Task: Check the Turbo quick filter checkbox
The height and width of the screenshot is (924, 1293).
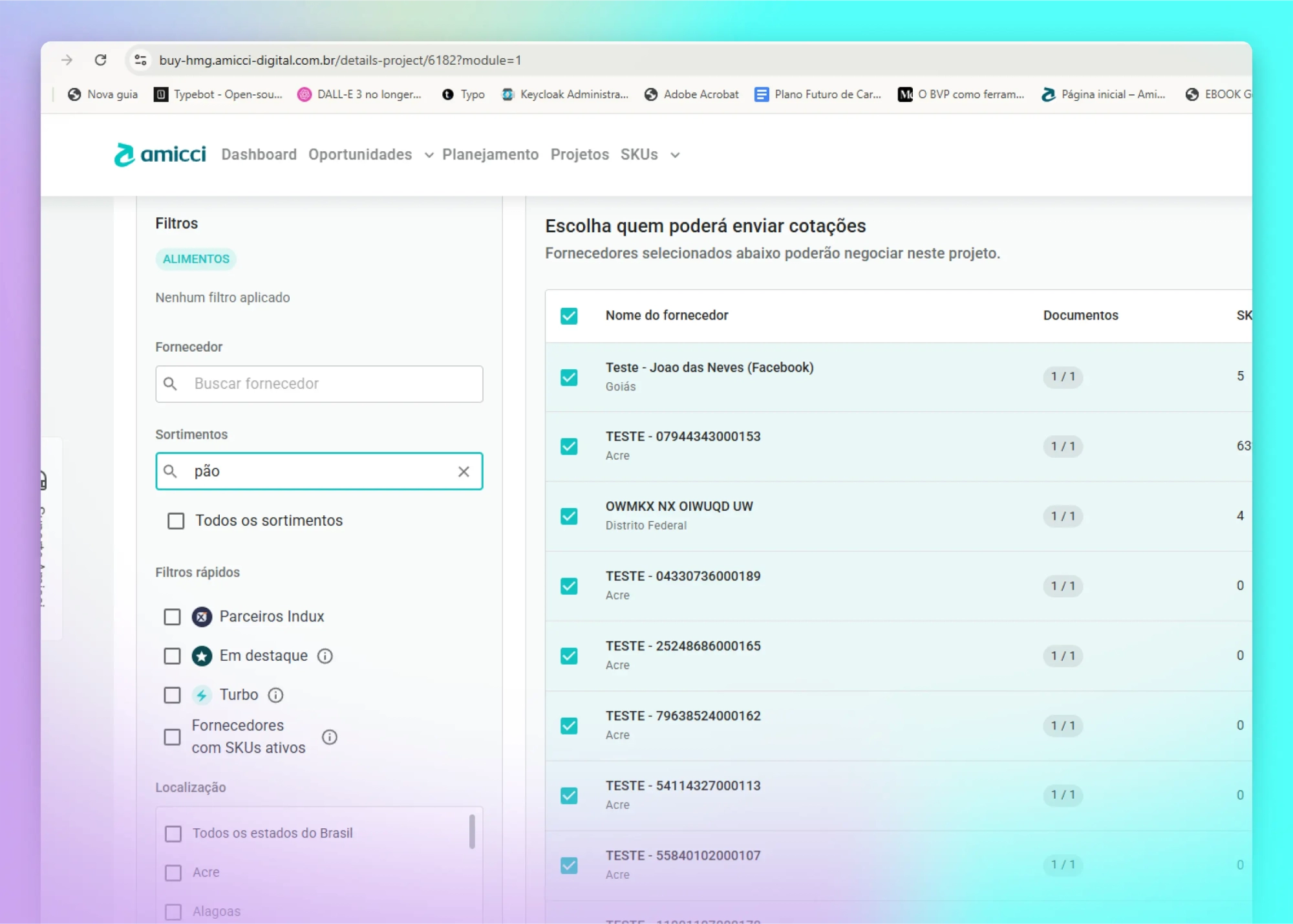Action: pos(172,695)
